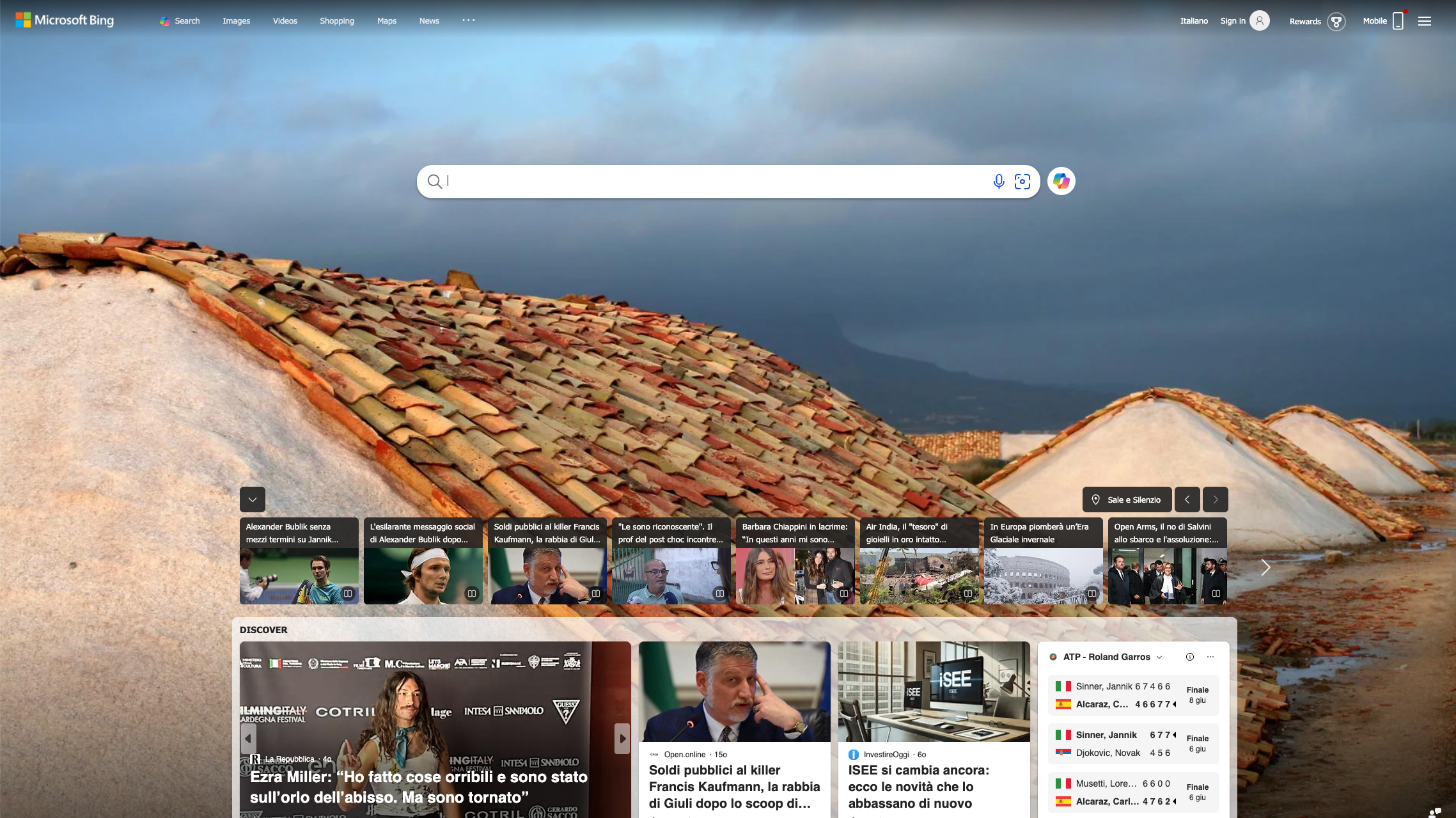Click the user avatar icon
The height and width of the screenshot is (818, 1456).
(1260, 20)
